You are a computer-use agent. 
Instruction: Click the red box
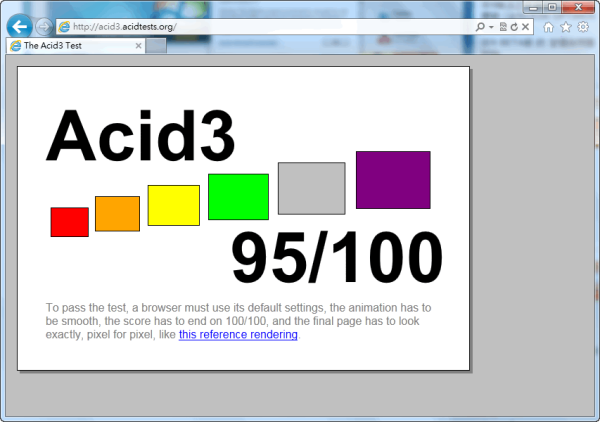coord(70,222)
